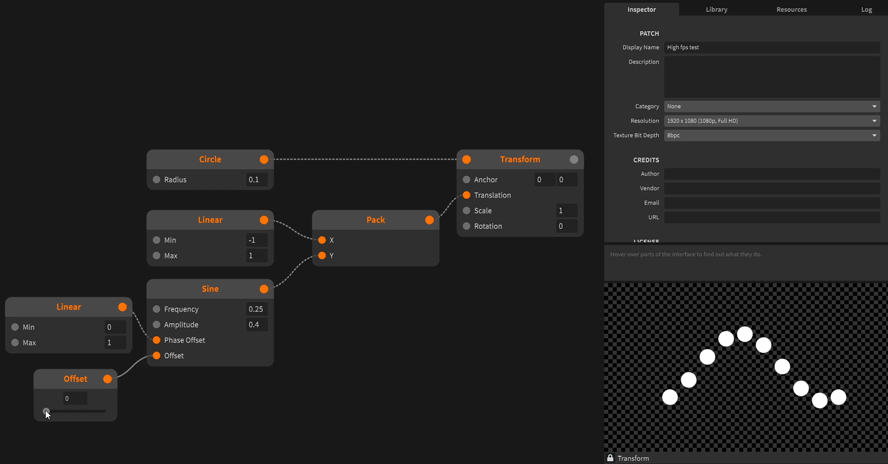Click the first Anchor value field
The width and height of the screenshot is (888, 464).
(544, 180)
